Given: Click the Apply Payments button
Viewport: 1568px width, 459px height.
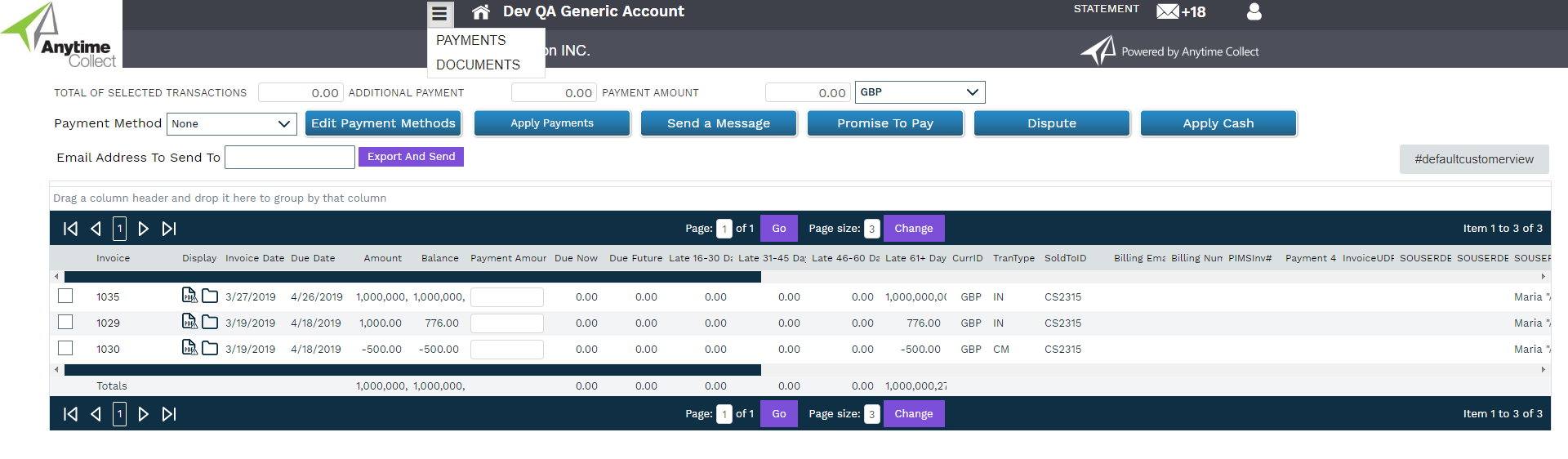Looking at the screenshot, I should tap(552, 123).
